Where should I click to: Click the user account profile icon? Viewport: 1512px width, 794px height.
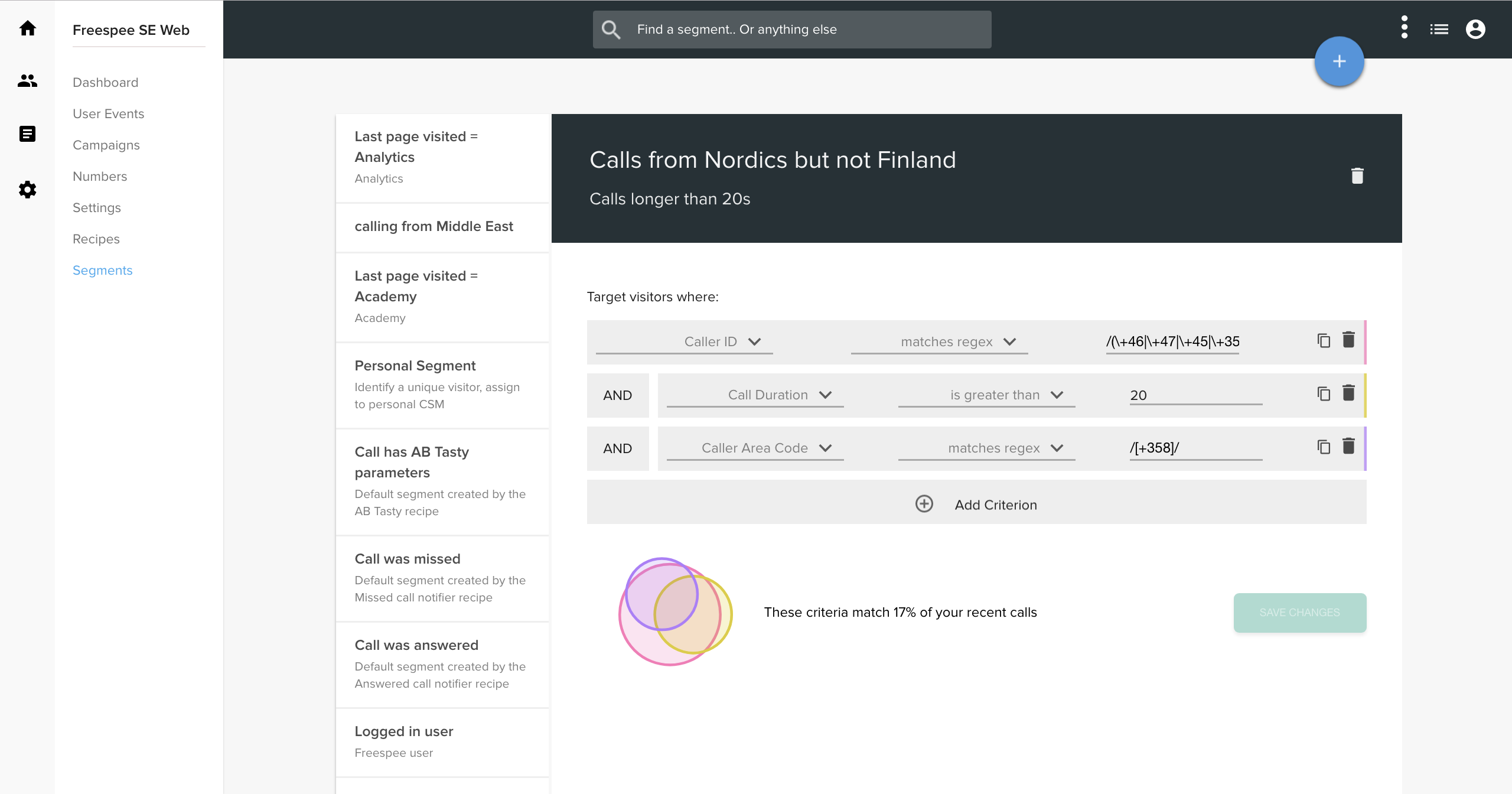pos(1475,29)
